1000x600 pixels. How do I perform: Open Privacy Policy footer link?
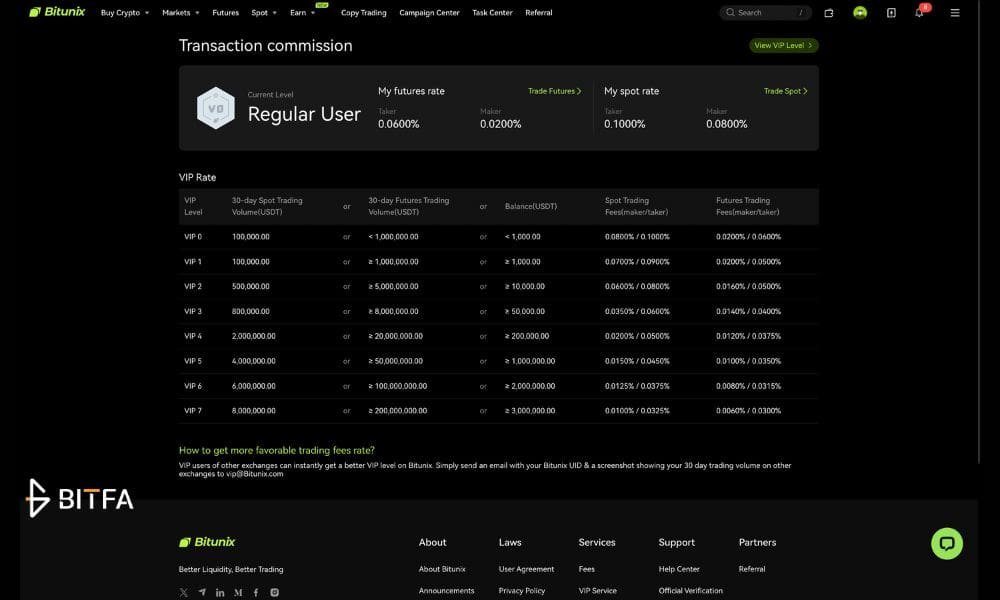[x=522, y=590]
